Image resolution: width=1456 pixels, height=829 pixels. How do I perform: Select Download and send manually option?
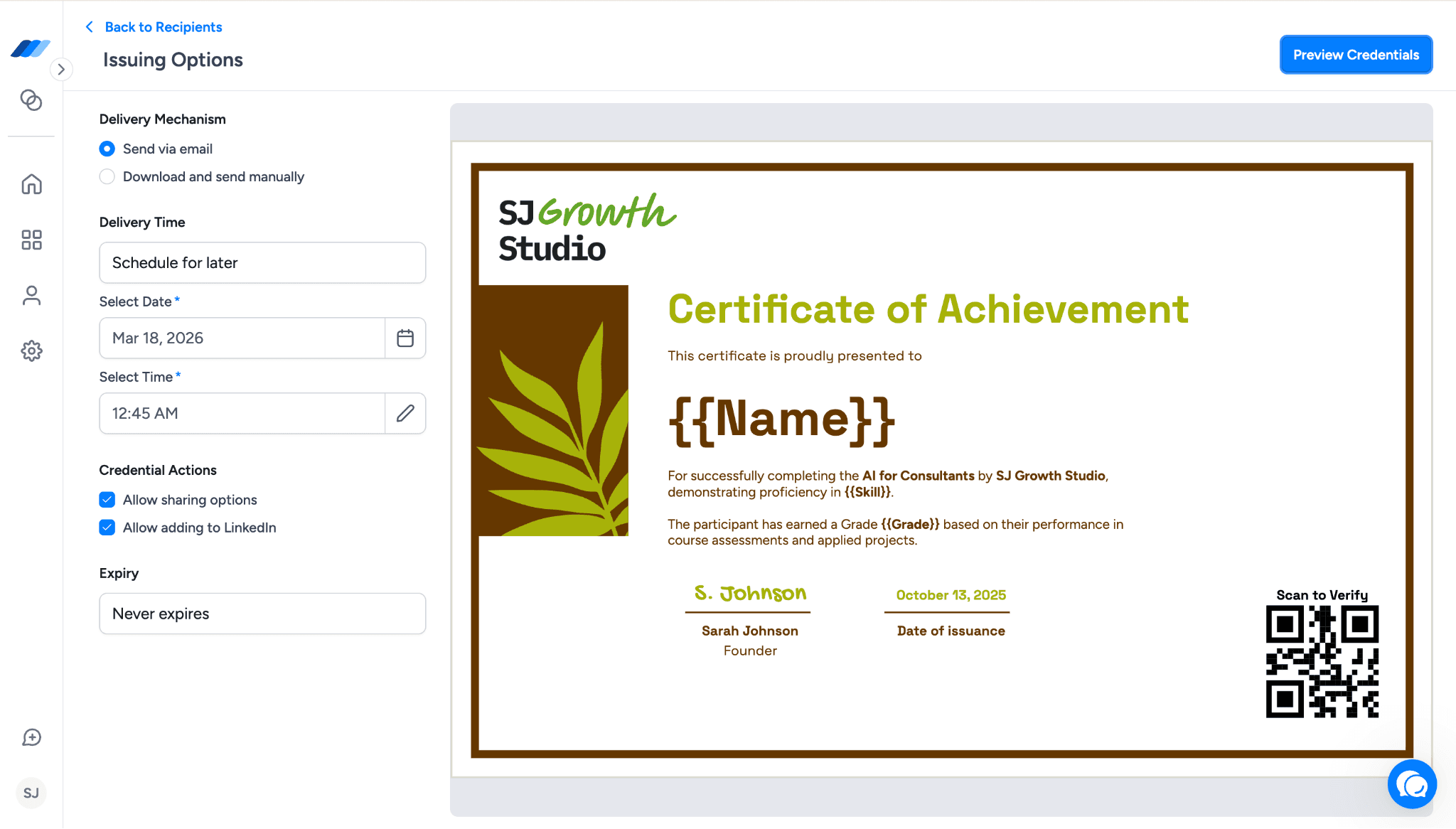click(107, 177)
